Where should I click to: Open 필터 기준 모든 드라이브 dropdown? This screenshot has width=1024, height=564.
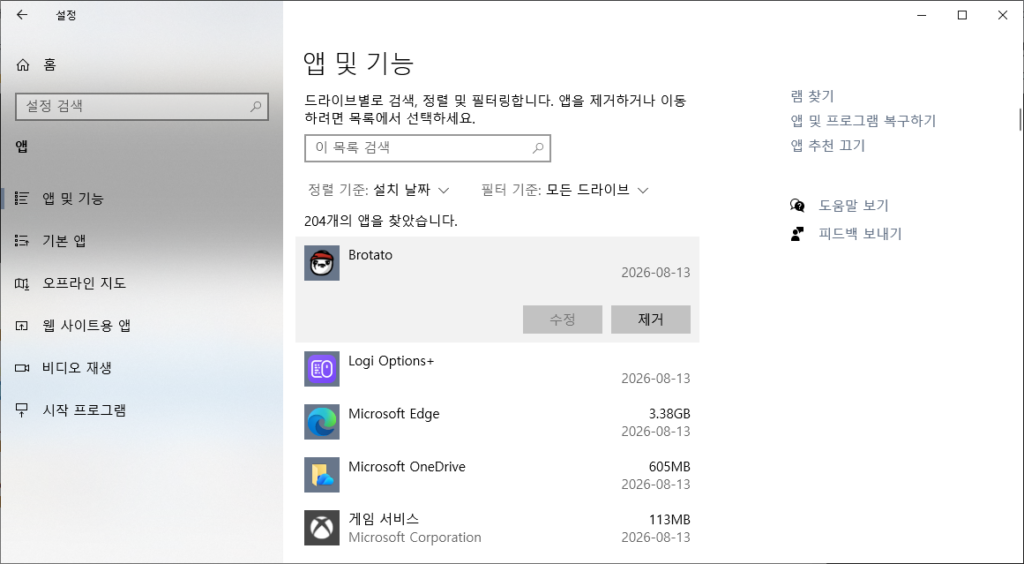tap(565, 190)
